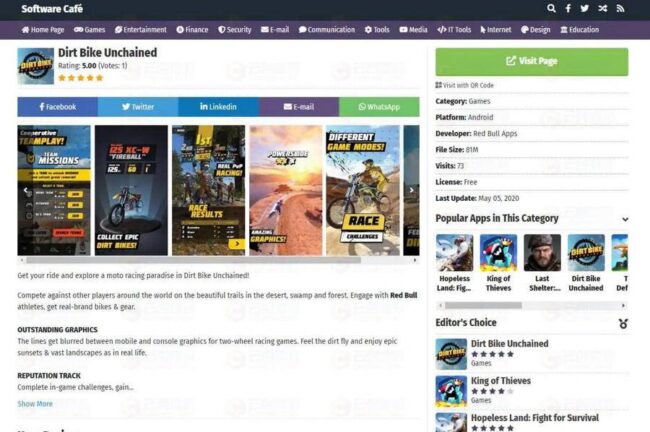Screen dimensions: 650x432
Task: Click the gallery previous arrow
Action: coord(26,190)
